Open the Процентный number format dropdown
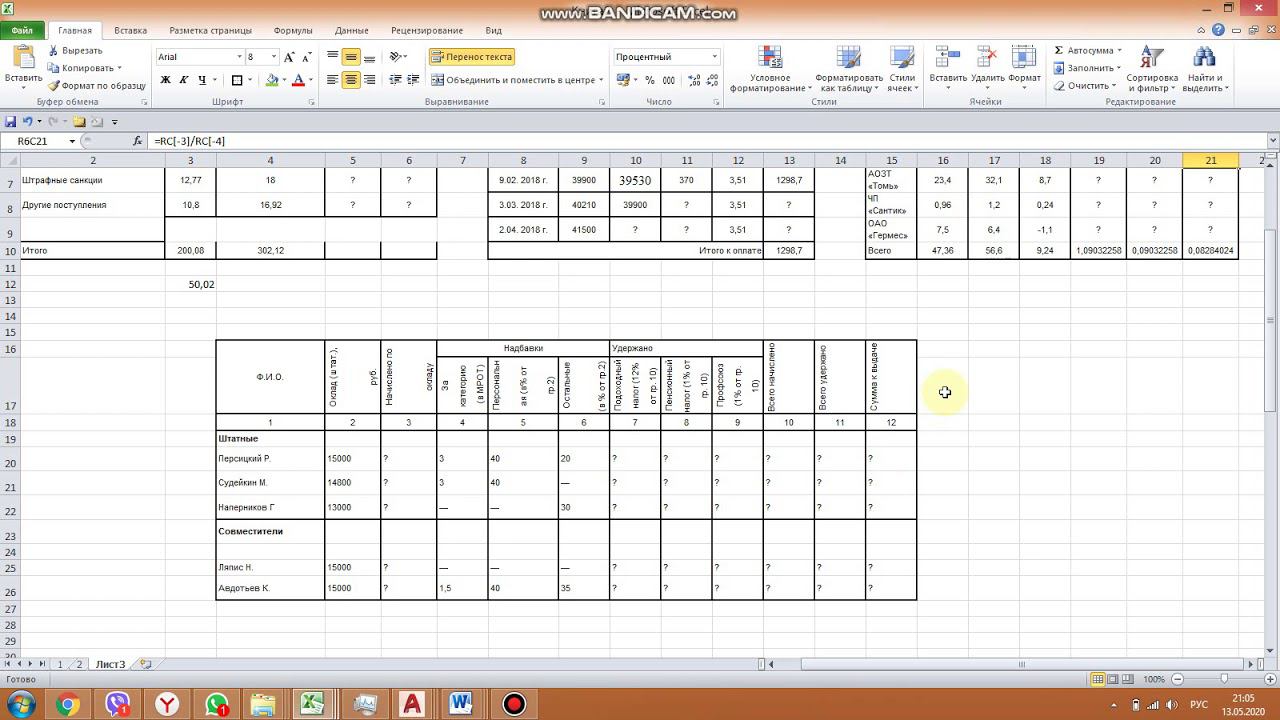1280x720 pixels. [x=714, y=57]
